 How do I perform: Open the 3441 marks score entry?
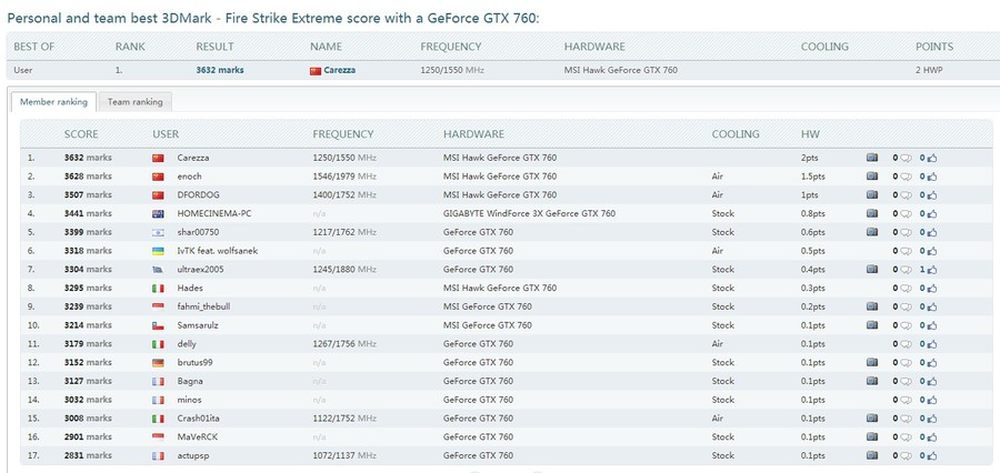pos(88,214)
